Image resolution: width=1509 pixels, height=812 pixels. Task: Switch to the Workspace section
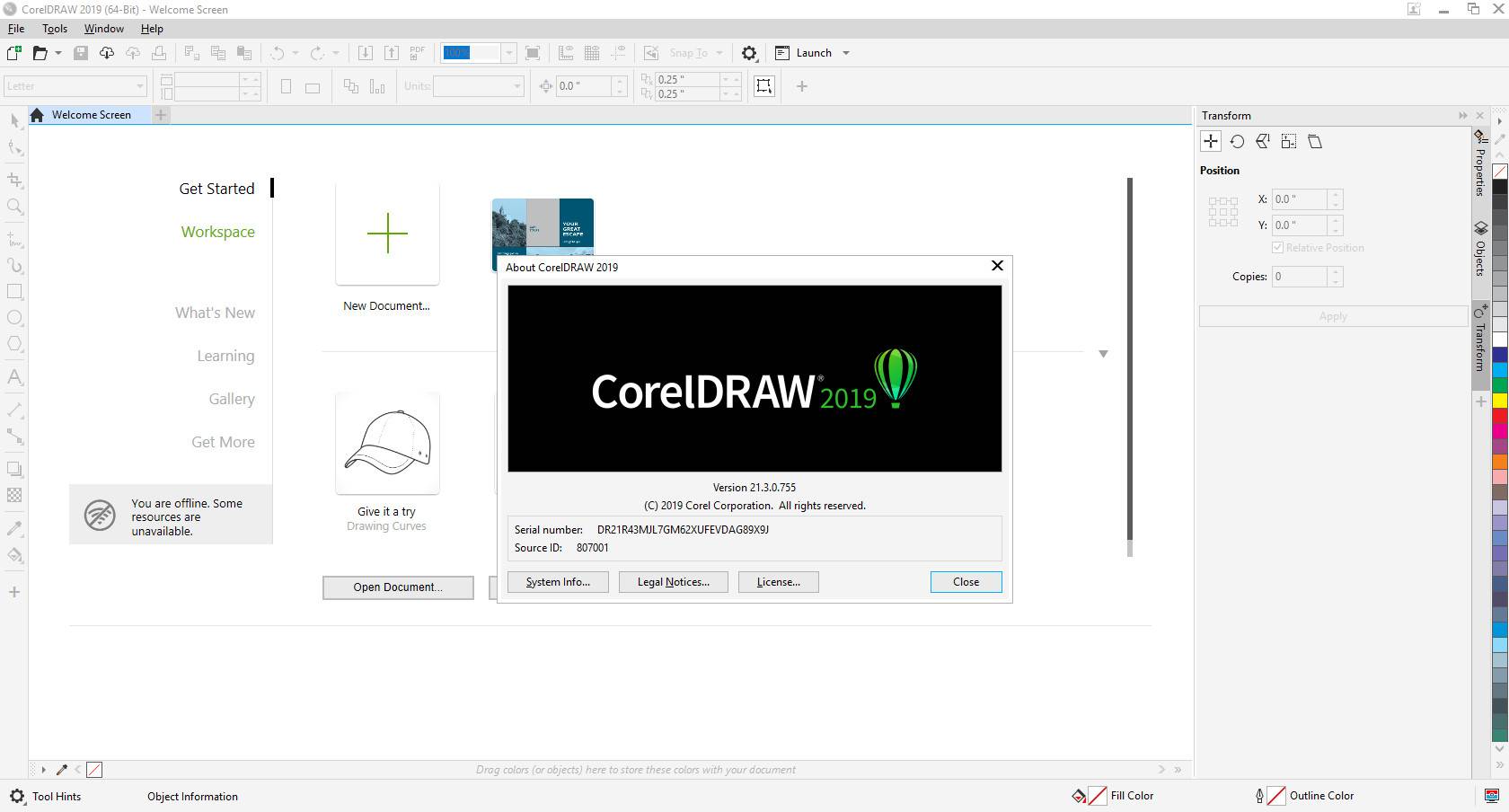coord(217,232)
